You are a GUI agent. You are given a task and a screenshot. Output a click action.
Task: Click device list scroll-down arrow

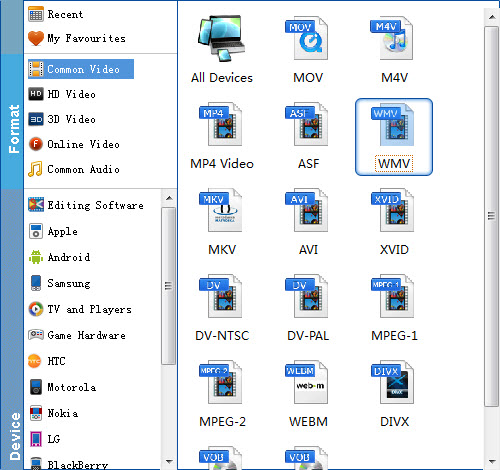[169, 462]
